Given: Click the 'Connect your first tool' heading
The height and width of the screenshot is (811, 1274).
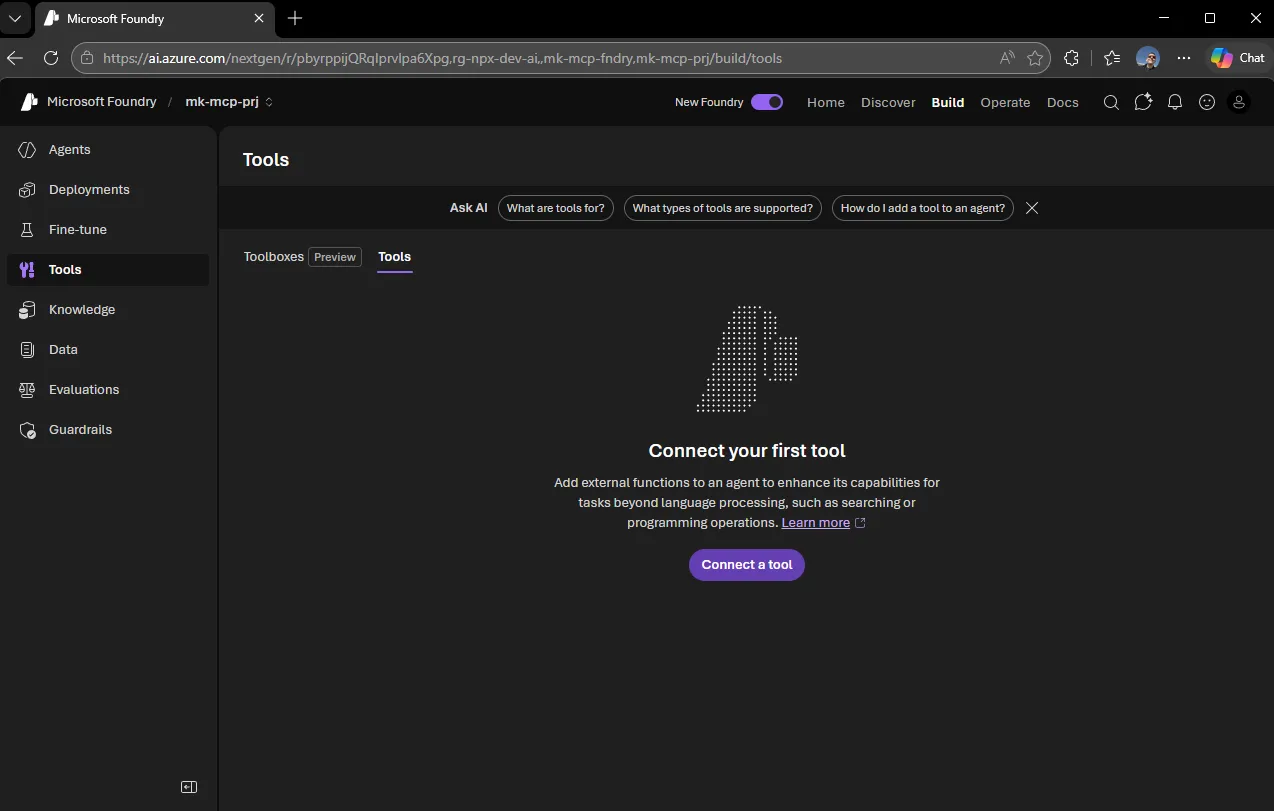Looking at the screenshot, I should coord(747,451).
